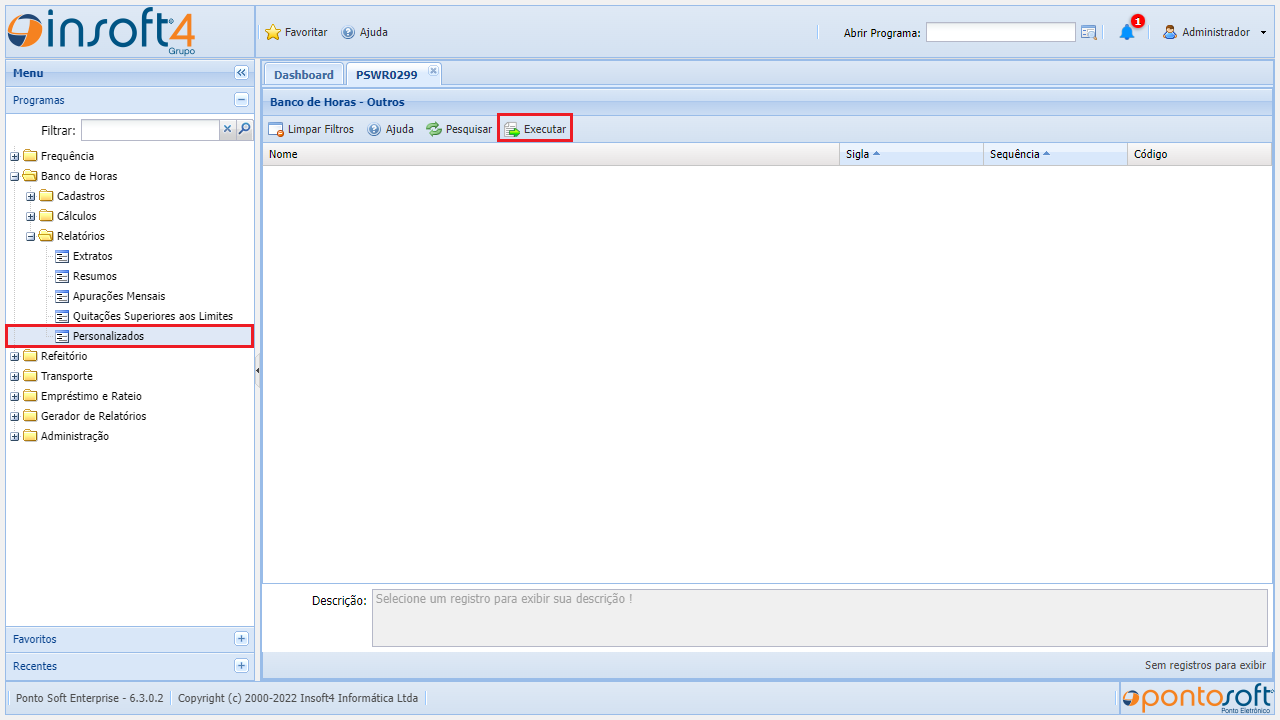Click the notification bell icon

pos(1127,32)
